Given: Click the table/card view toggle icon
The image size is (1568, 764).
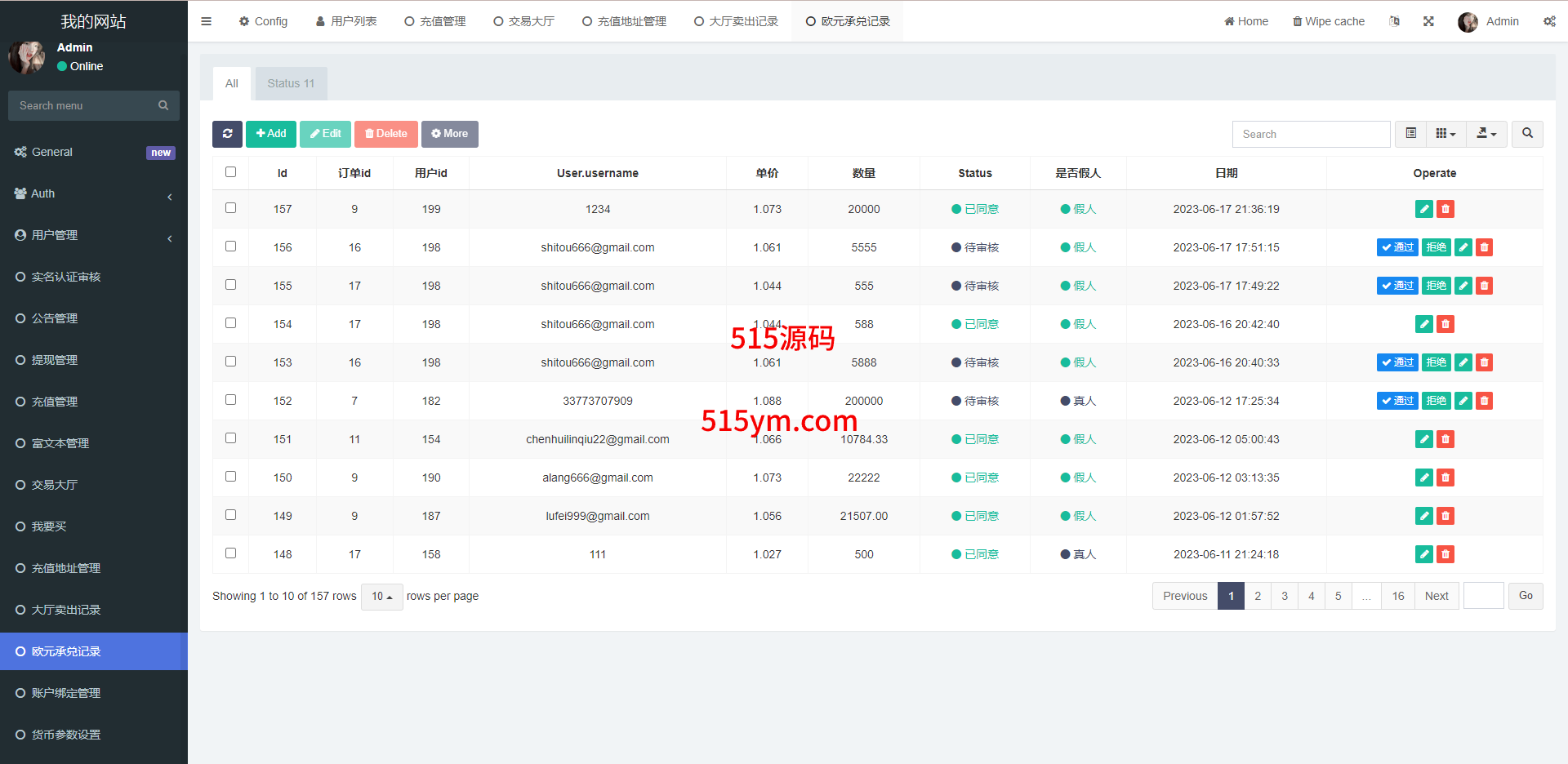Looking at the screenshot, I should click(x=1410, y=134).
